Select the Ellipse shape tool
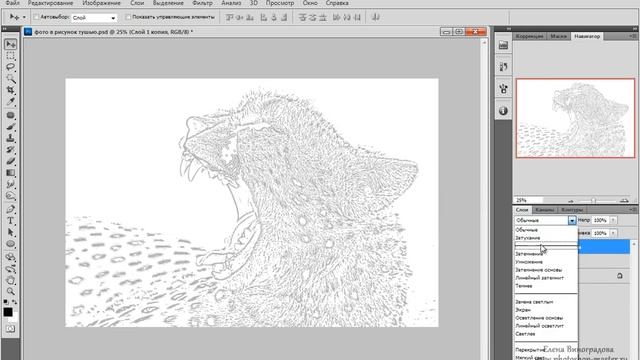Screen dimensions: 640x360 coord(11,244)
